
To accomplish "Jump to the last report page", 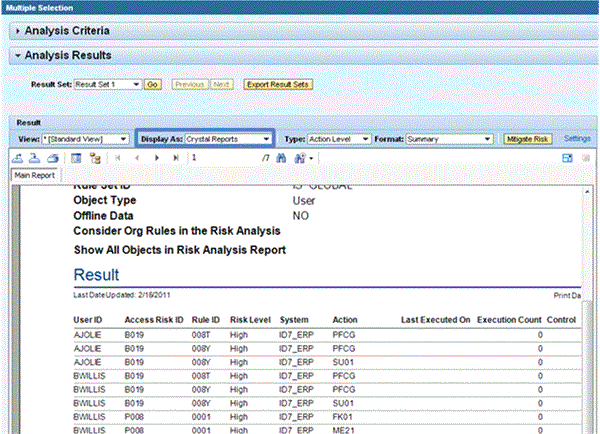I will [x=176, y=158].
